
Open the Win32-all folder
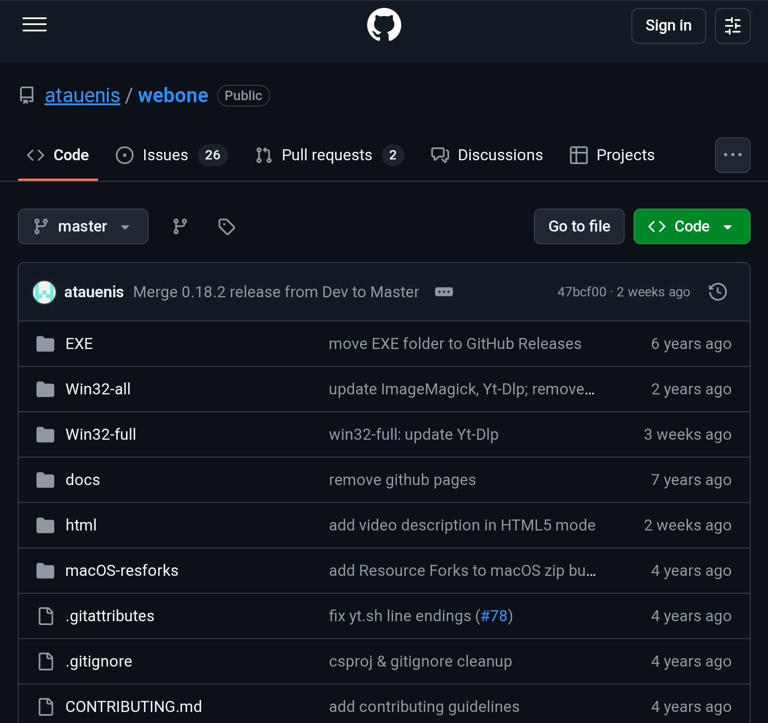click(x=98, y=389)
